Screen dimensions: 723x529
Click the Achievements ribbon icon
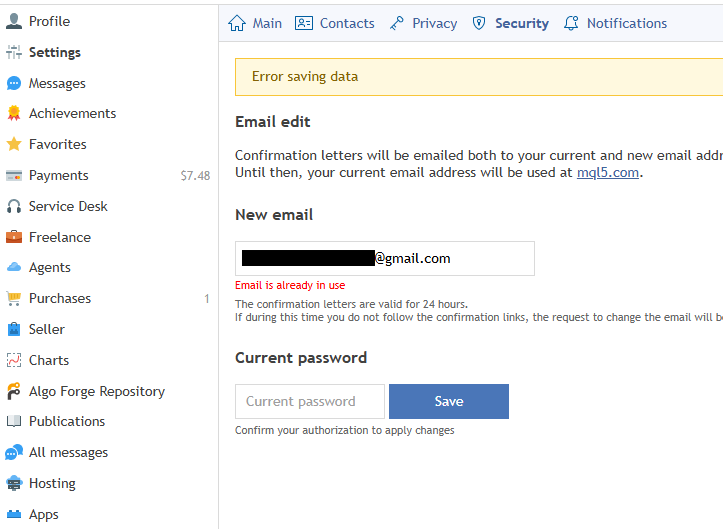(14, 114)
